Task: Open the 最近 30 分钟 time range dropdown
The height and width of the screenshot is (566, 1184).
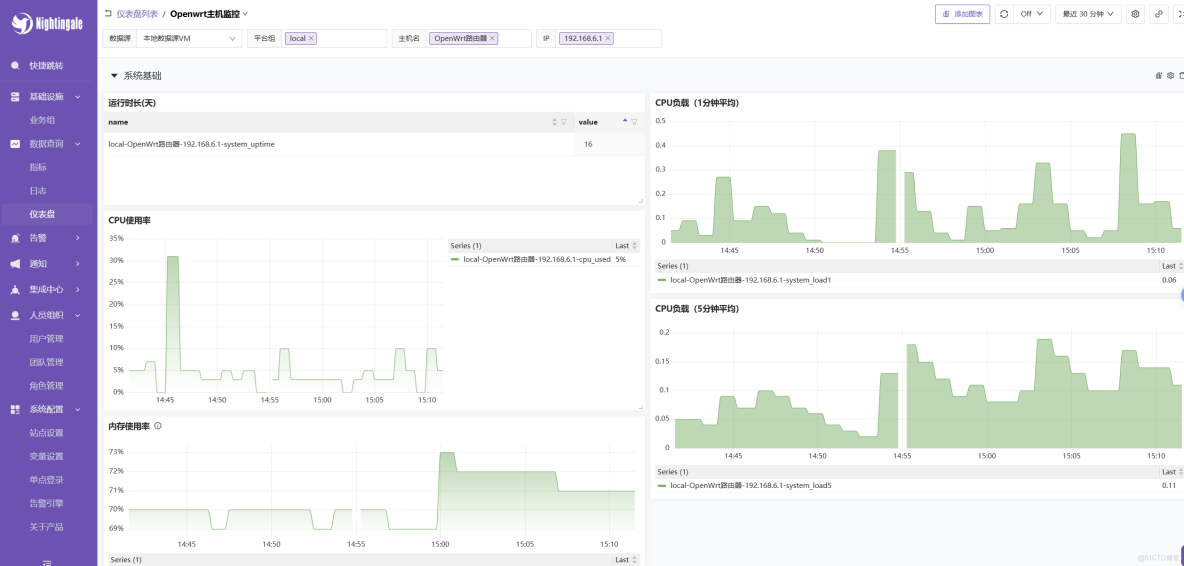Action: (1088, 14)
